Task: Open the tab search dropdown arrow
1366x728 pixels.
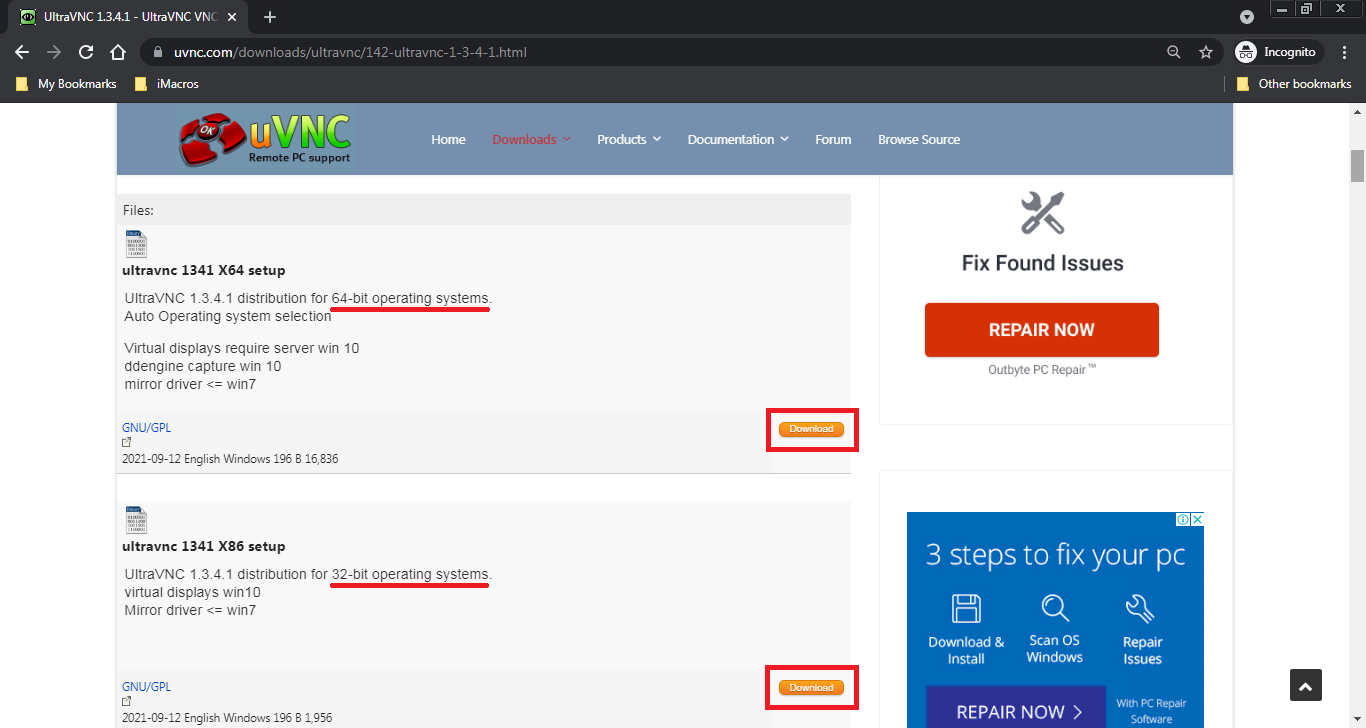Action: [1247, 17]
